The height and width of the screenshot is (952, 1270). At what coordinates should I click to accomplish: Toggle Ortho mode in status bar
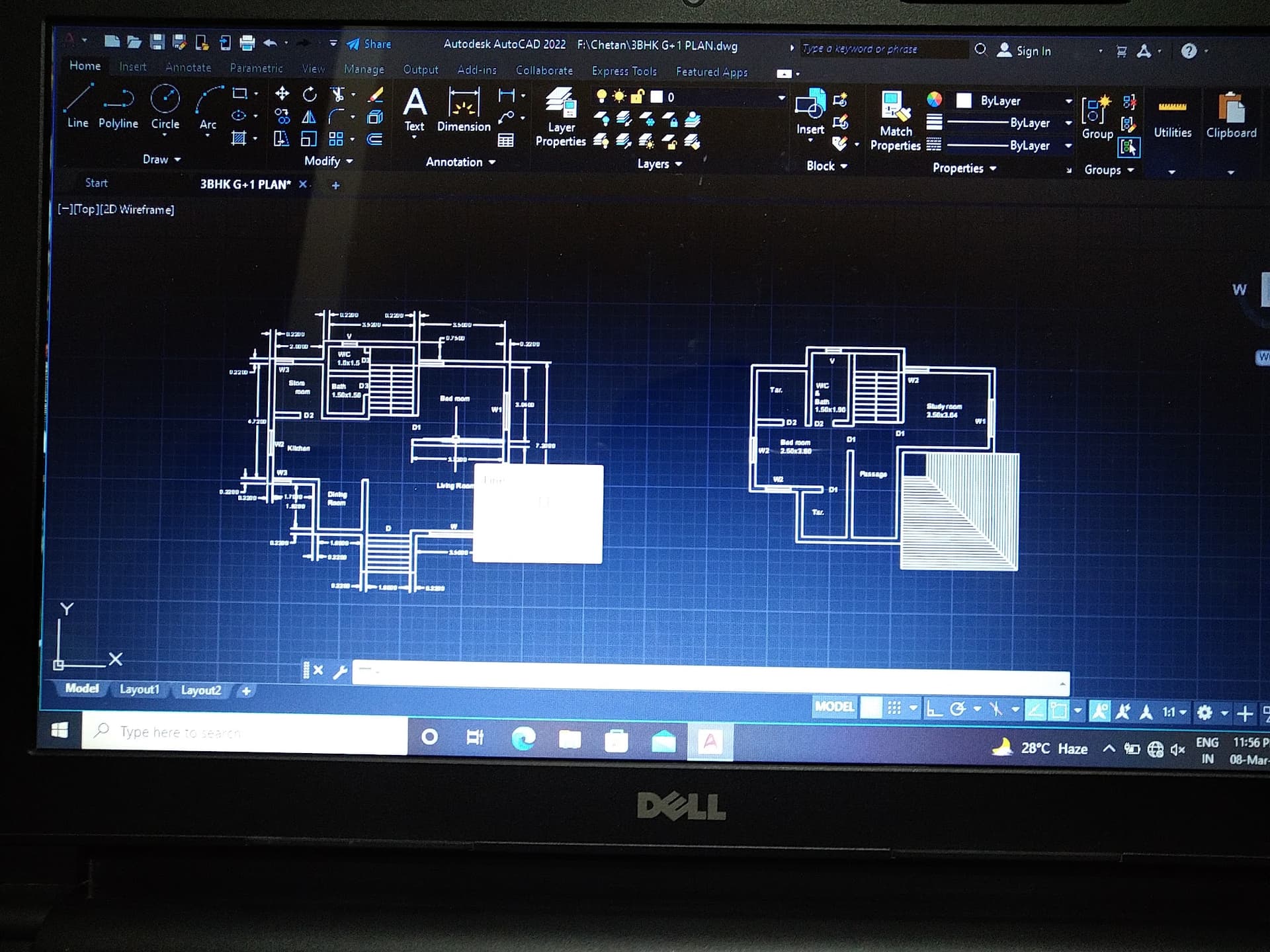tap(934, 709)
